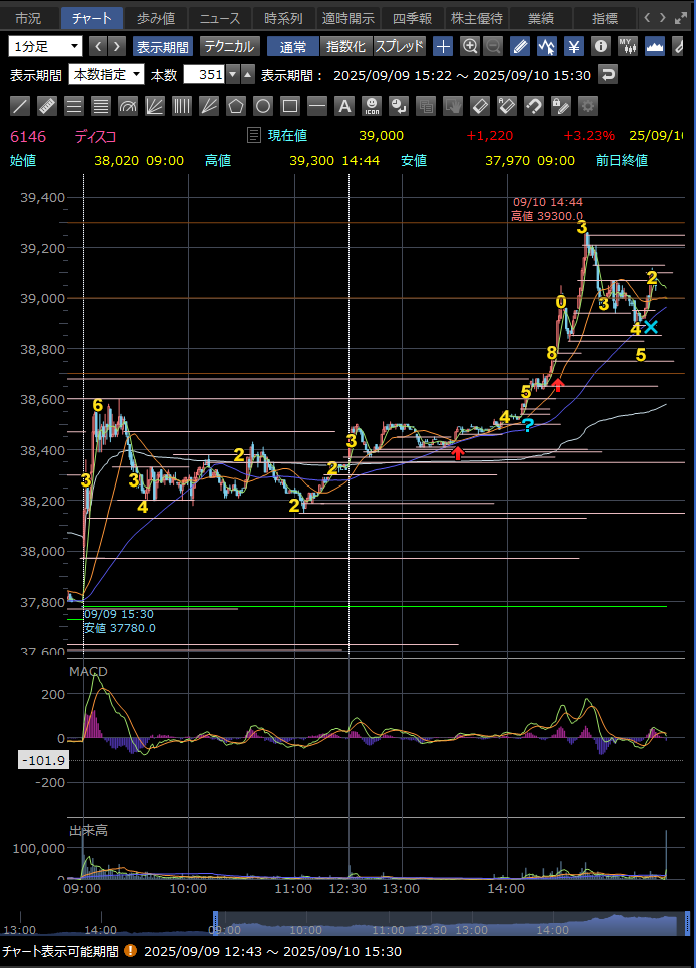Viewport: 696px width, 968px height.
Task: Toggle the magnet snap tool
Action: click(534, 106)
